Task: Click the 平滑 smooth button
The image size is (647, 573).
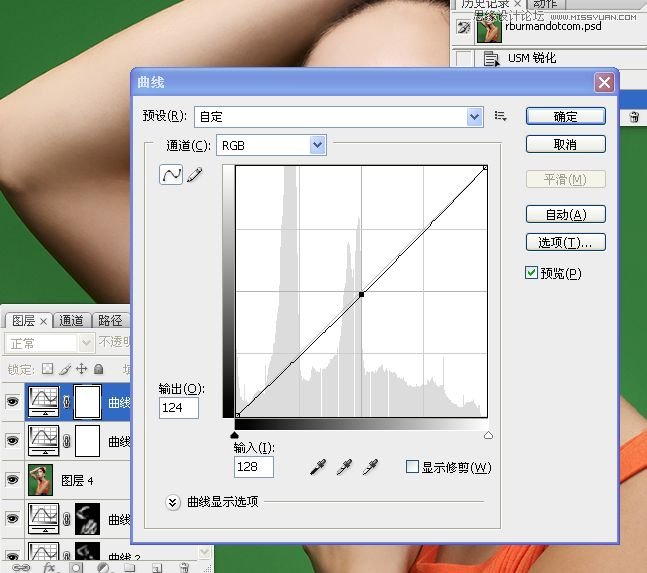Action: pyautogui.click(x=566, y=179)
